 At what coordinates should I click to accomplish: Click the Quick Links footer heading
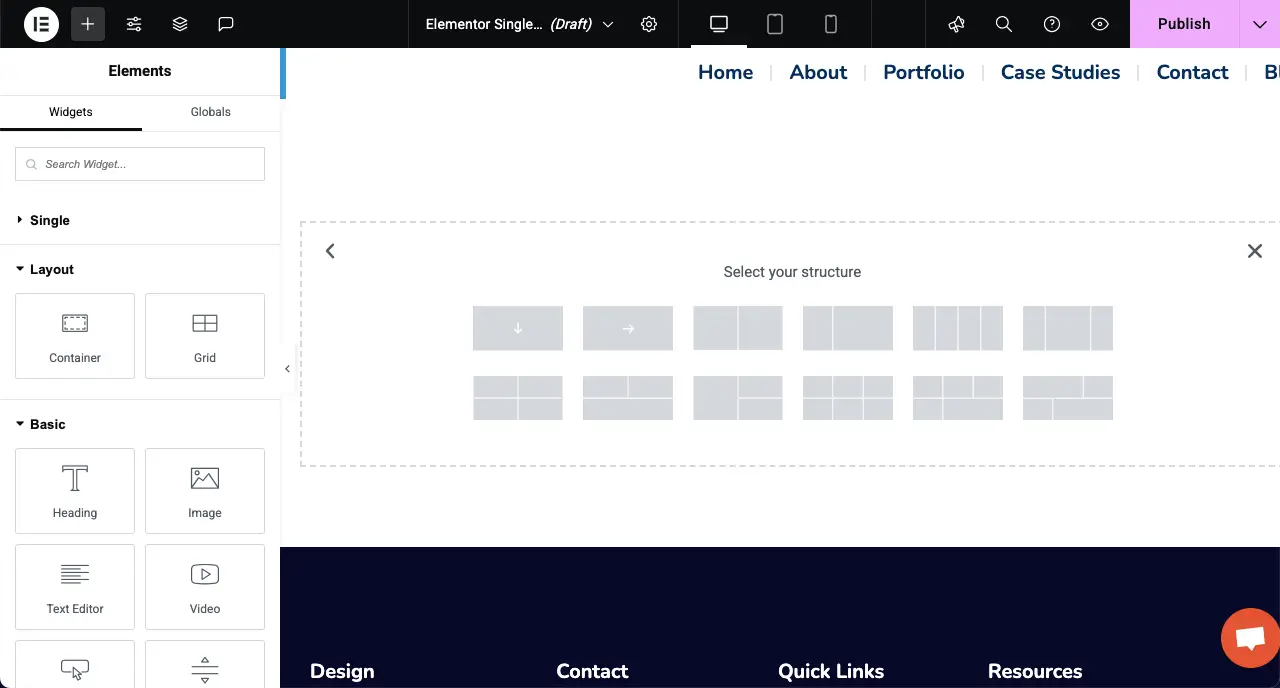coord(831,671)
